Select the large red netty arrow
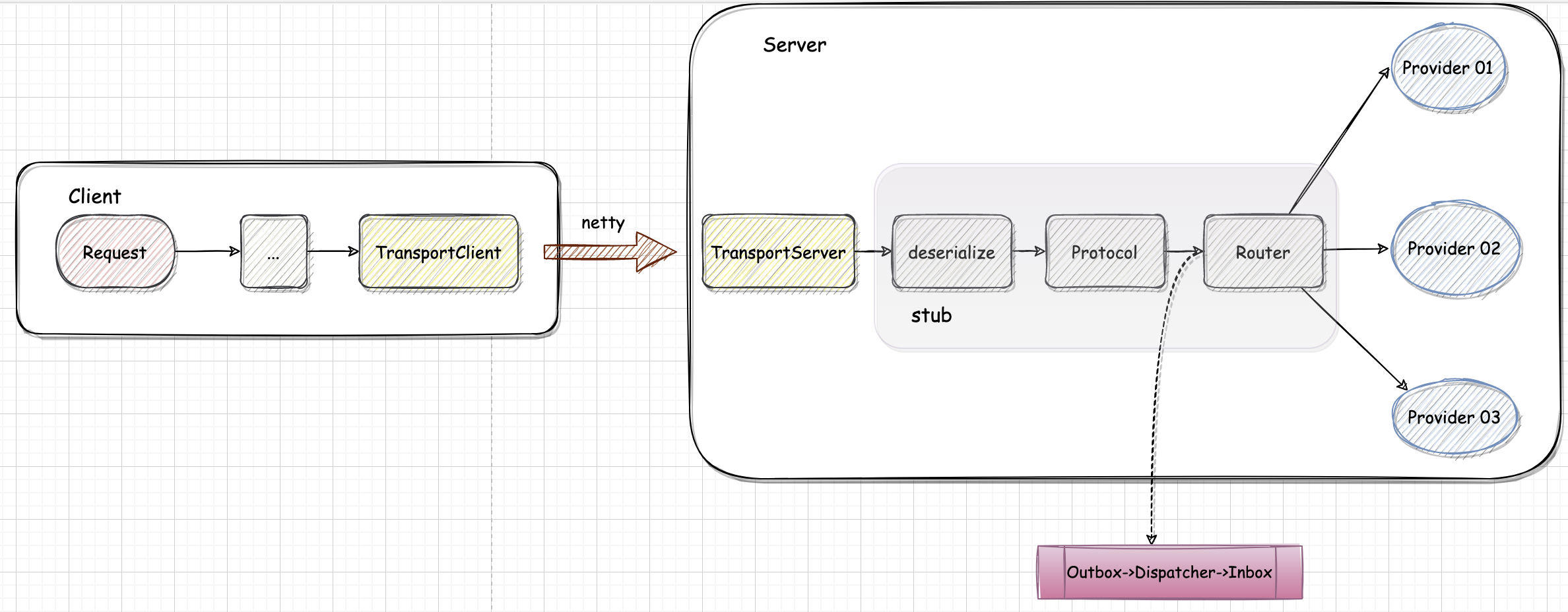This screenshot has width=1568, height=612. (610, 252)
